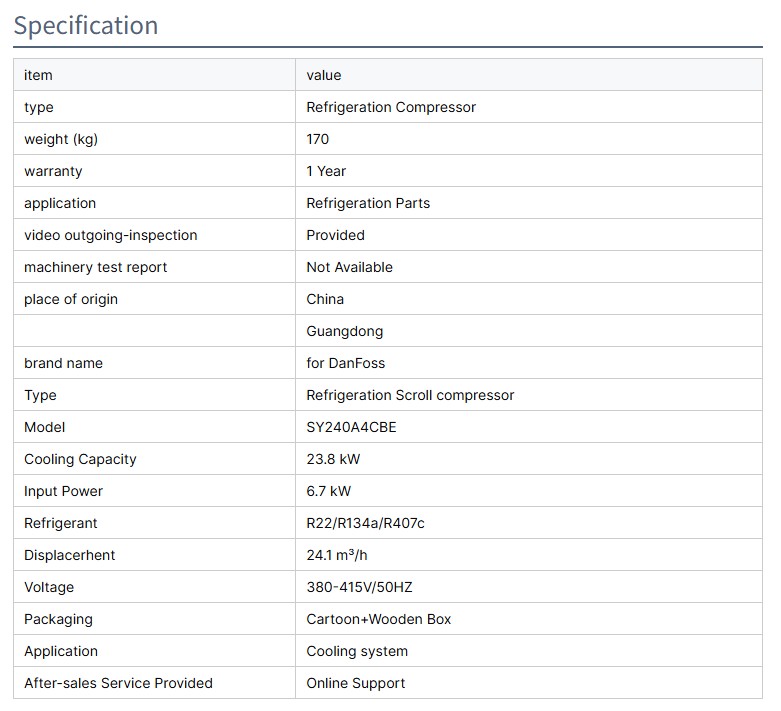Select the Not Available test report value
This screenshot has height=711, width=781.
349,267
